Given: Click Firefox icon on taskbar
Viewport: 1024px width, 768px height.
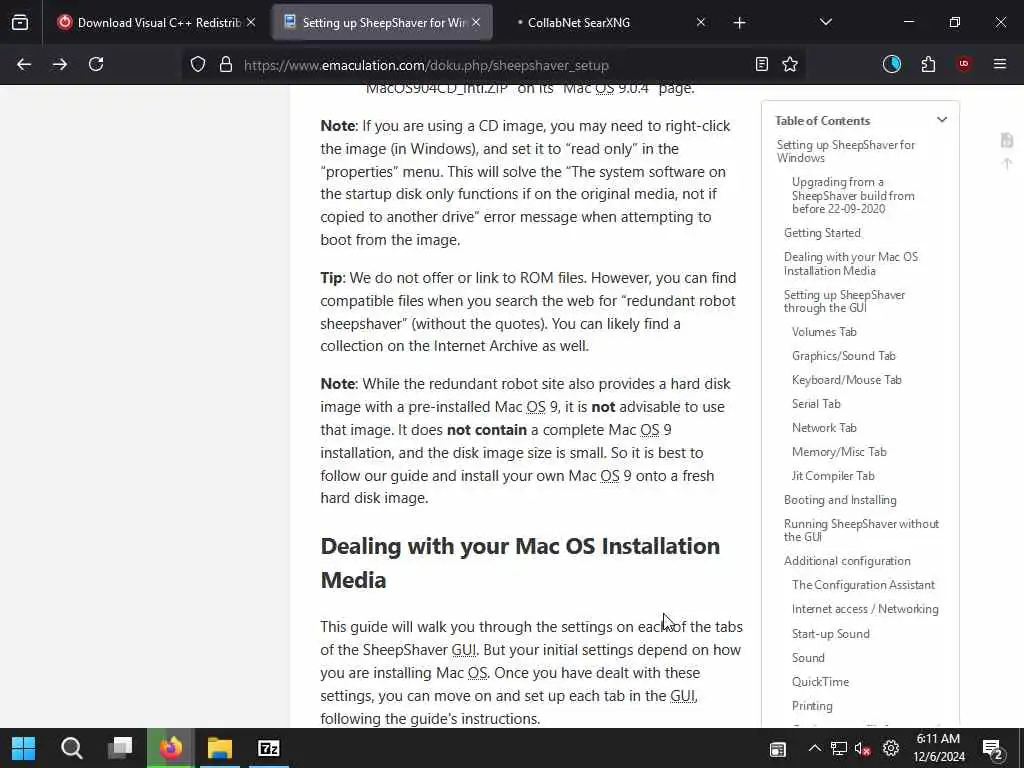Looking at the screenshot, I should click(x=170, y=748).
